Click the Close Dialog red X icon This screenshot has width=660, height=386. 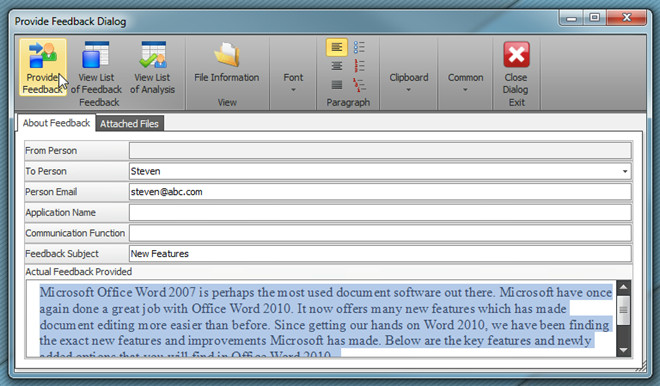click(516, 54)
